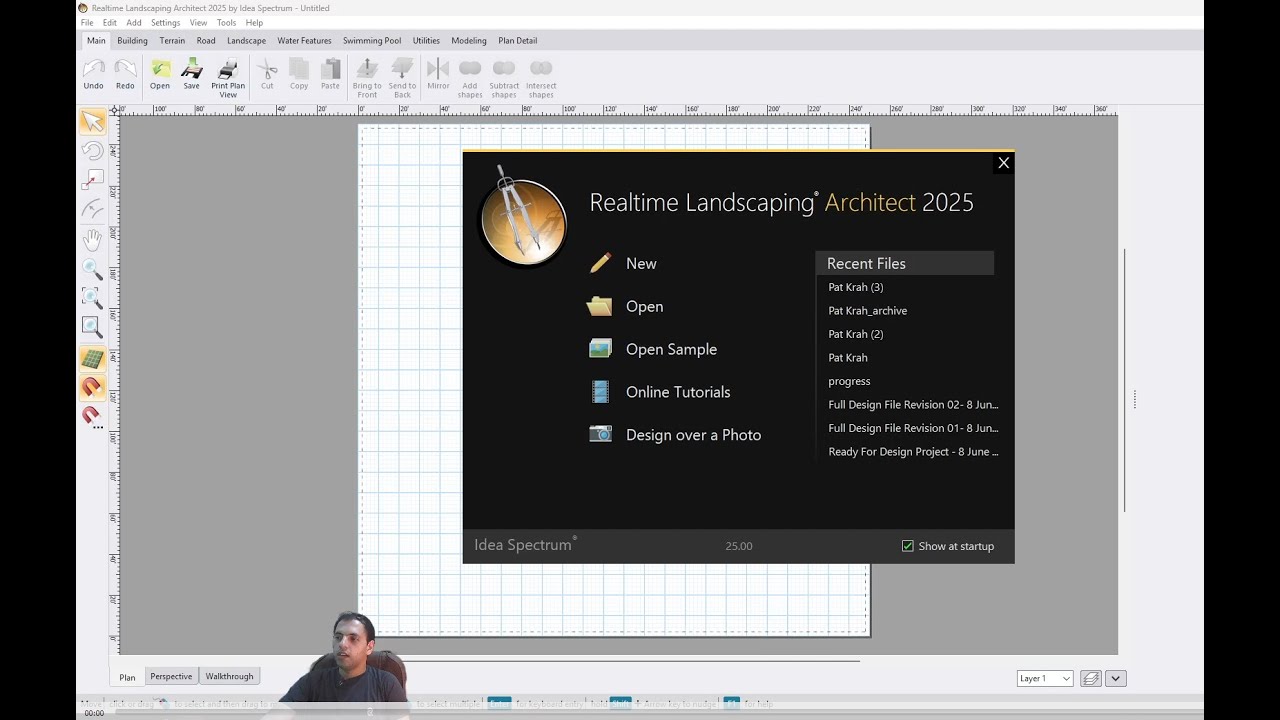Click the Subtract shapes icon
The image size is (1280, 720).
tap(504, 68)
